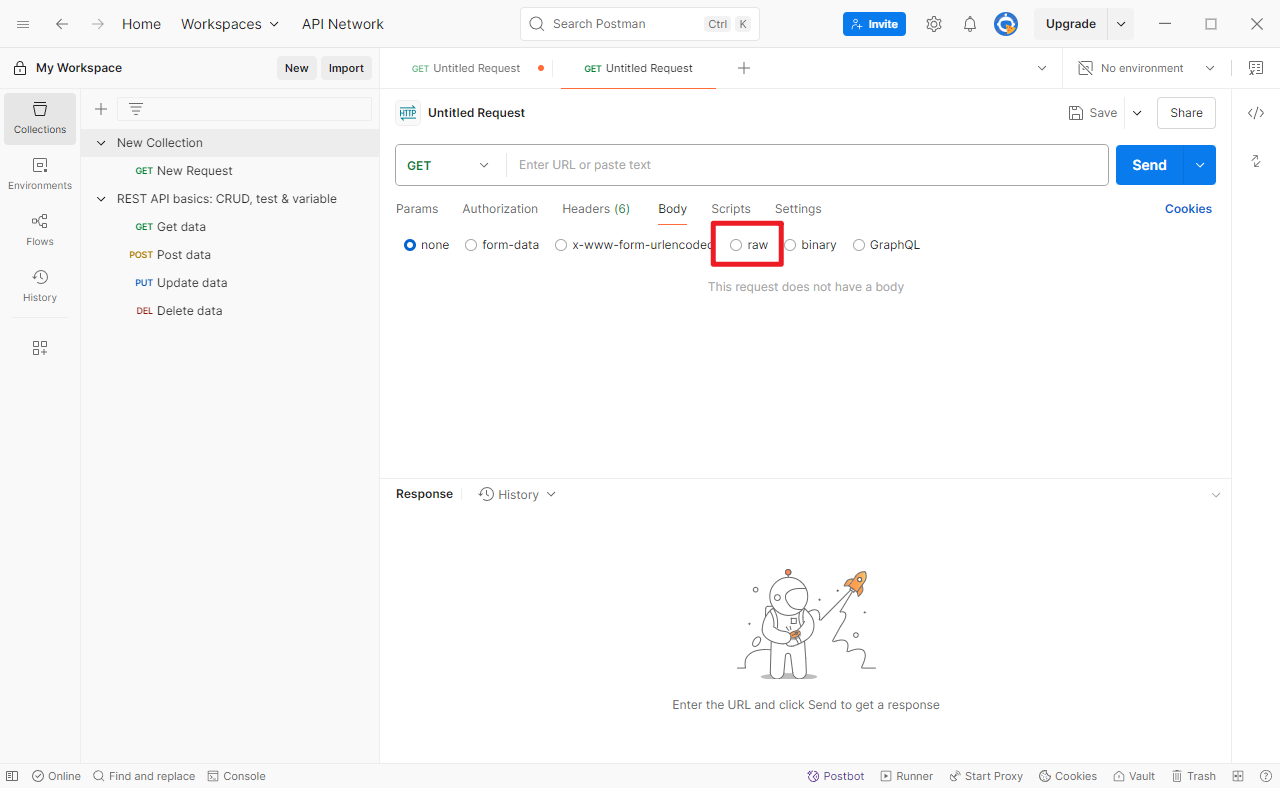Open Postbot in the status bar

836,776
